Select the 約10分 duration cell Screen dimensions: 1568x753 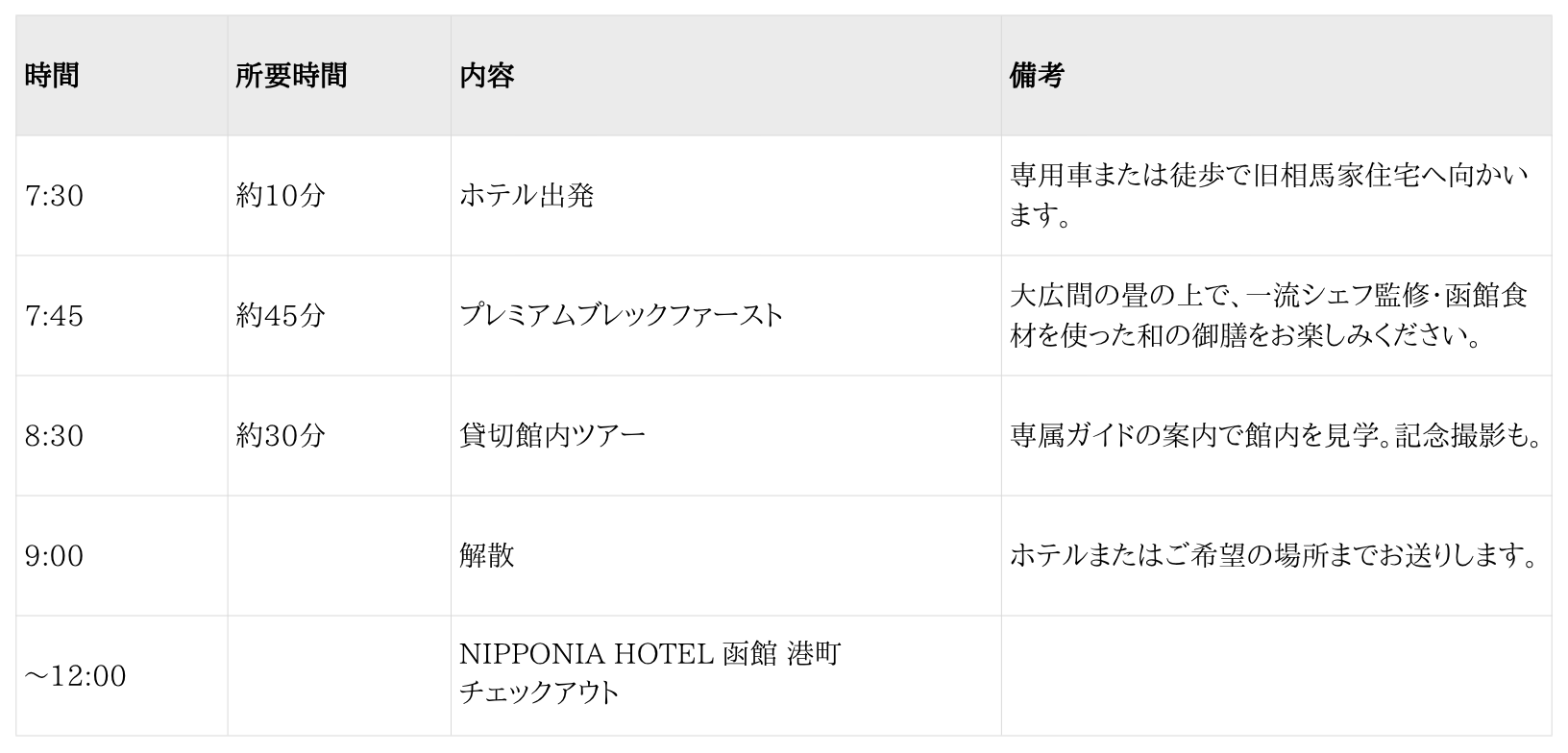281,196
